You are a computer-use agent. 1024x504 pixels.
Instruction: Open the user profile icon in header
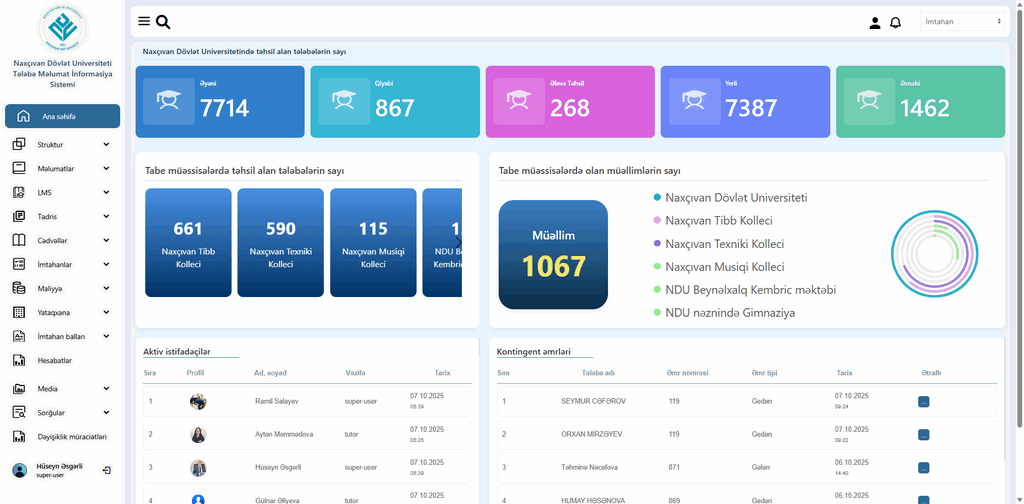tap(875, 22)
